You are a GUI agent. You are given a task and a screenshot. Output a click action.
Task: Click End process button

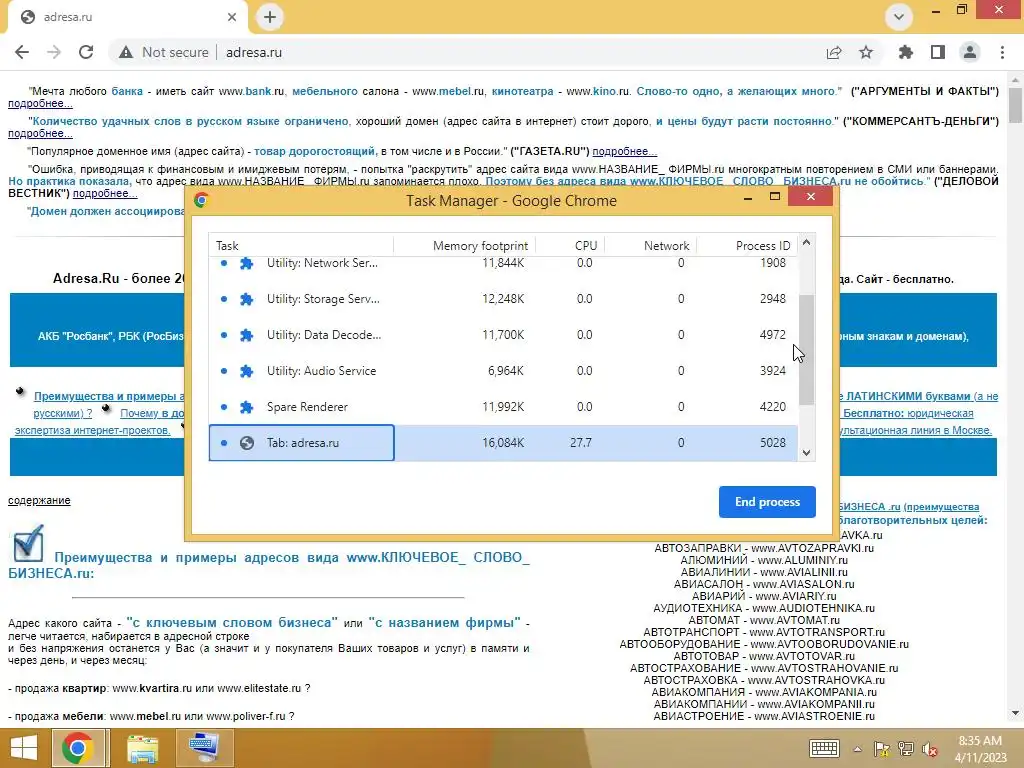(x=767, y=502)
